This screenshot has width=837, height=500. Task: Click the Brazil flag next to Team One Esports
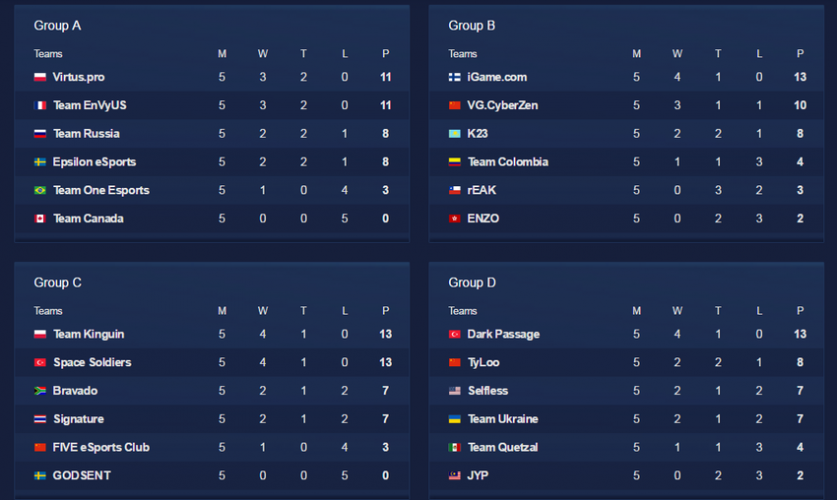click(40, 190)
